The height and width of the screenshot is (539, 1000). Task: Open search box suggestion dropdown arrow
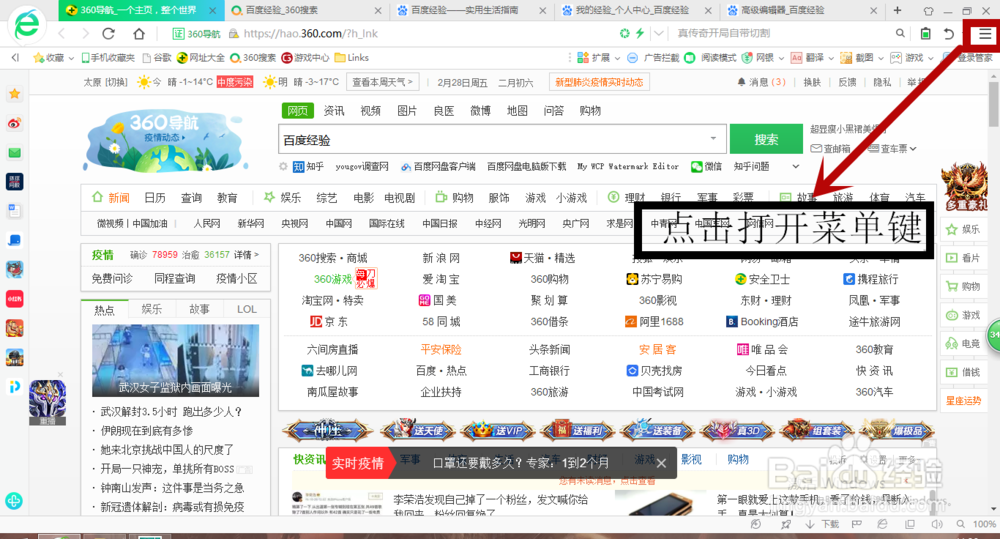coord(713,138)
